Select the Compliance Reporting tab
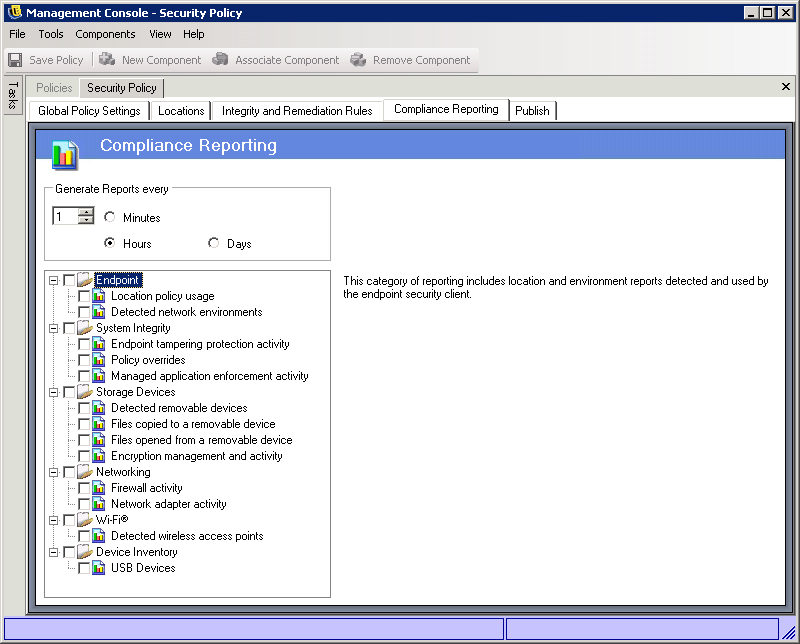The height and width of the screenshot is (644, 800). [x=446, y=109]
